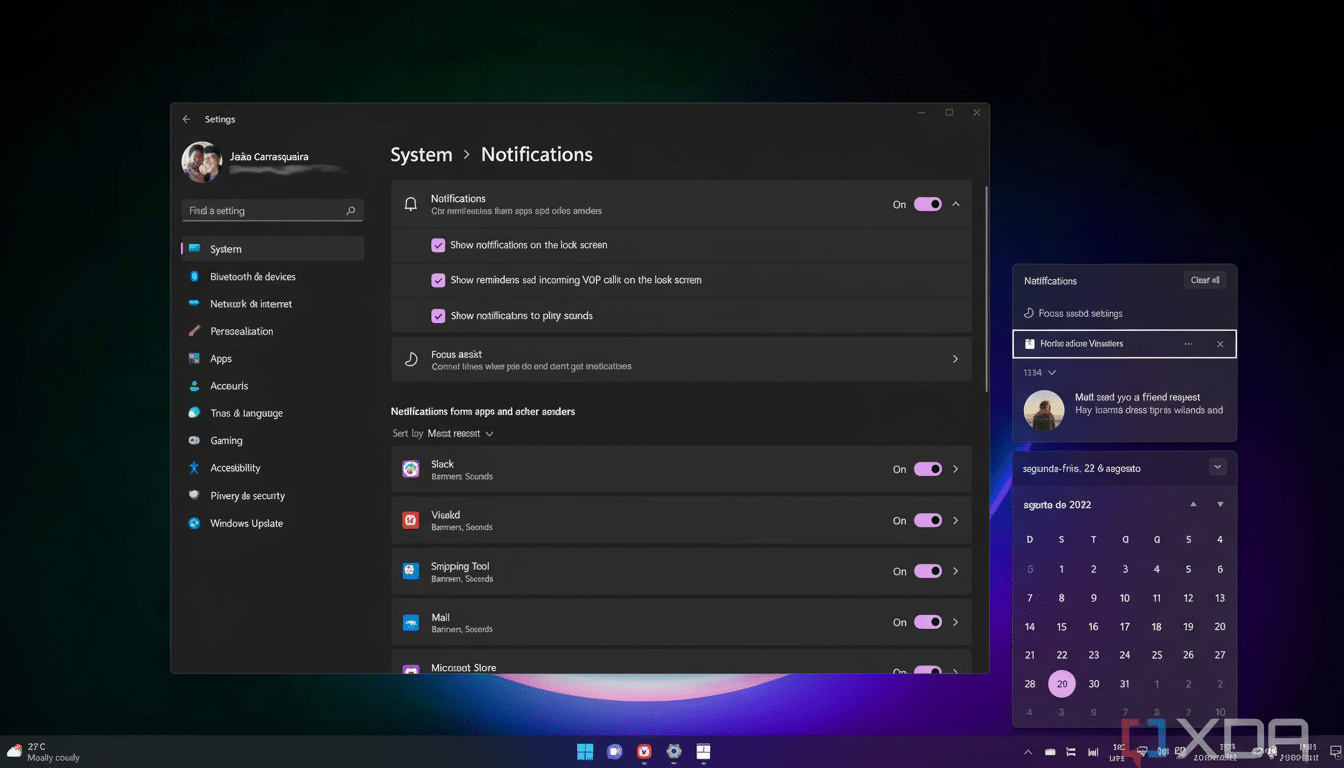Click the Clear all notifications button

pos(1204,280)
